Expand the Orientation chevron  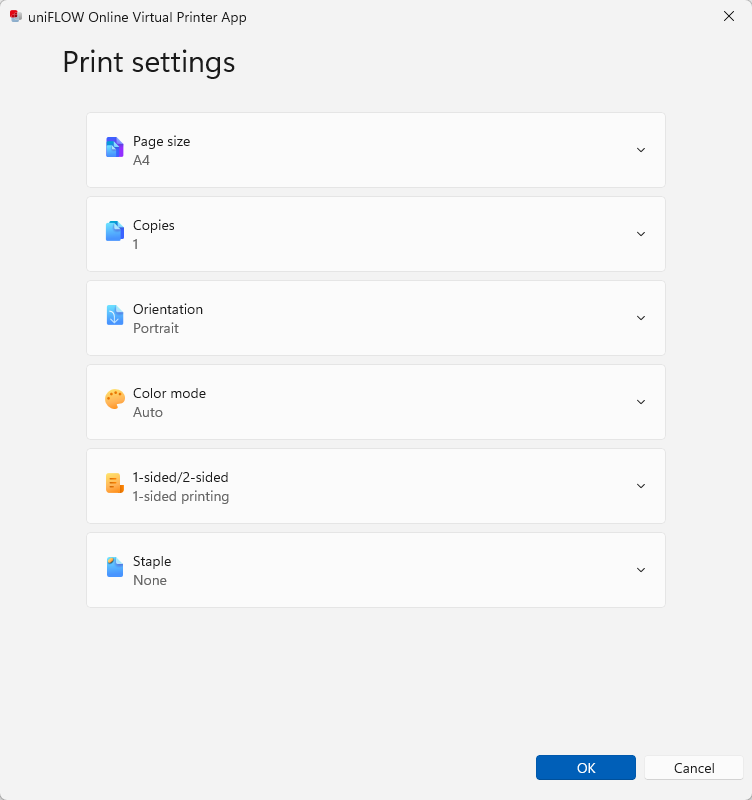(x=641, y=318)
